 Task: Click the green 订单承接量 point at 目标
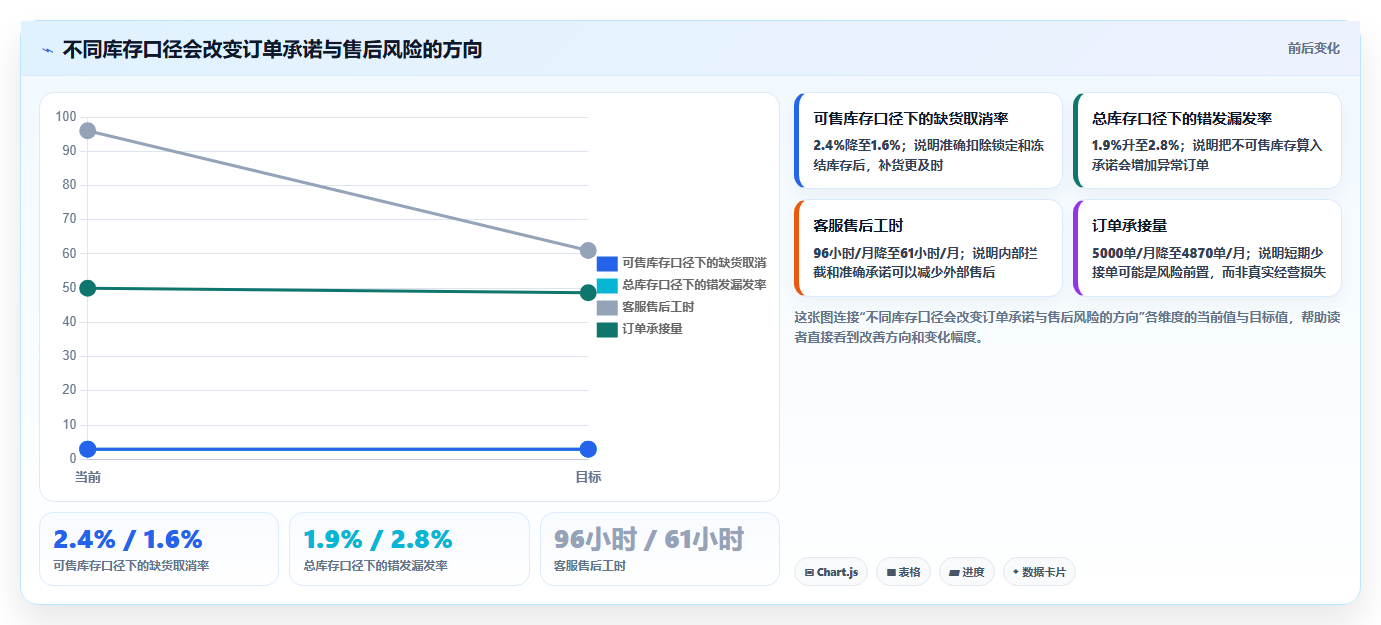[x=588, y=292]
